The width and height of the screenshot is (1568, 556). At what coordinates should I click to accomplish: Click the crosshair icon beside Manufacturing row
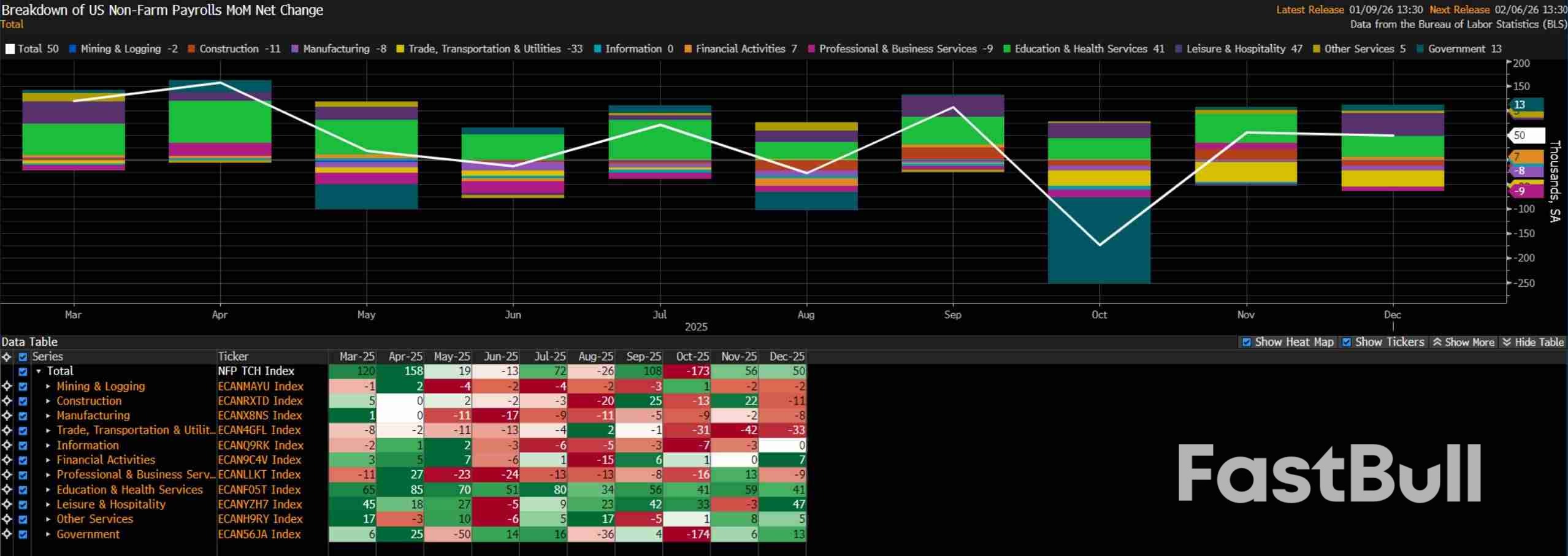pyautogui.click(x=7, y=416)
